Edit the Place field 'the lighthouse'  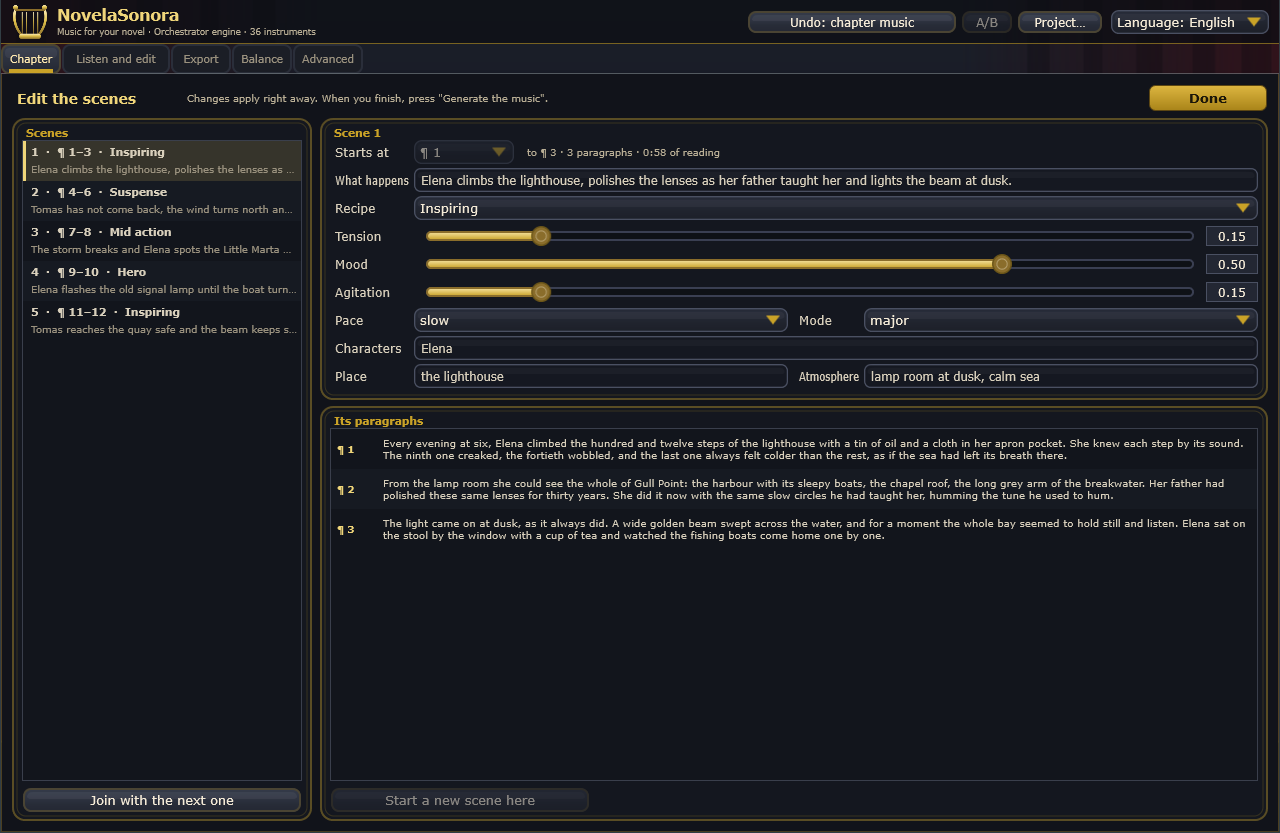click(601, 376)
